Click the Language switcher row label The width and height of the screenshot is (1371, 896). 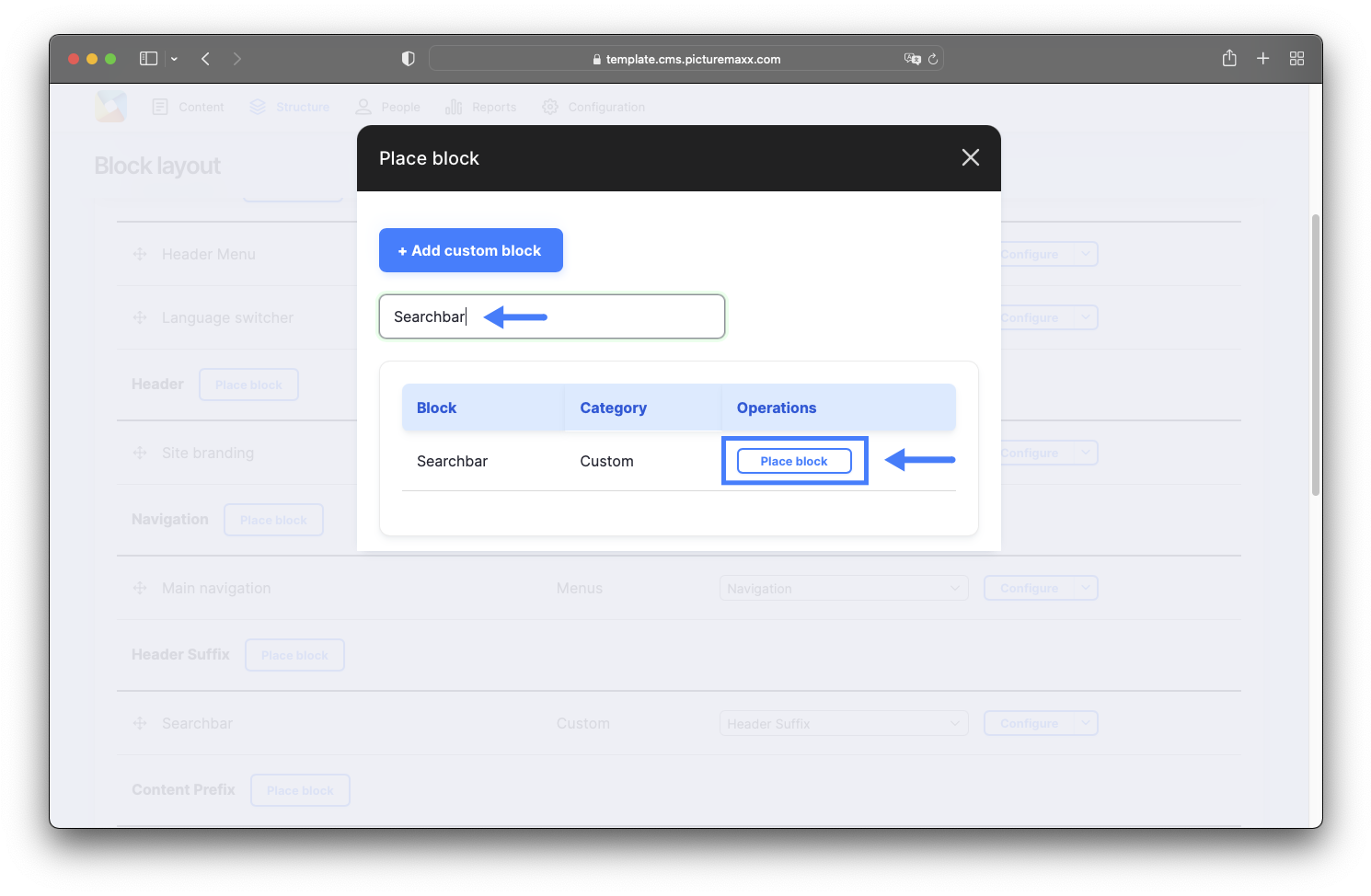click(227, 317)
